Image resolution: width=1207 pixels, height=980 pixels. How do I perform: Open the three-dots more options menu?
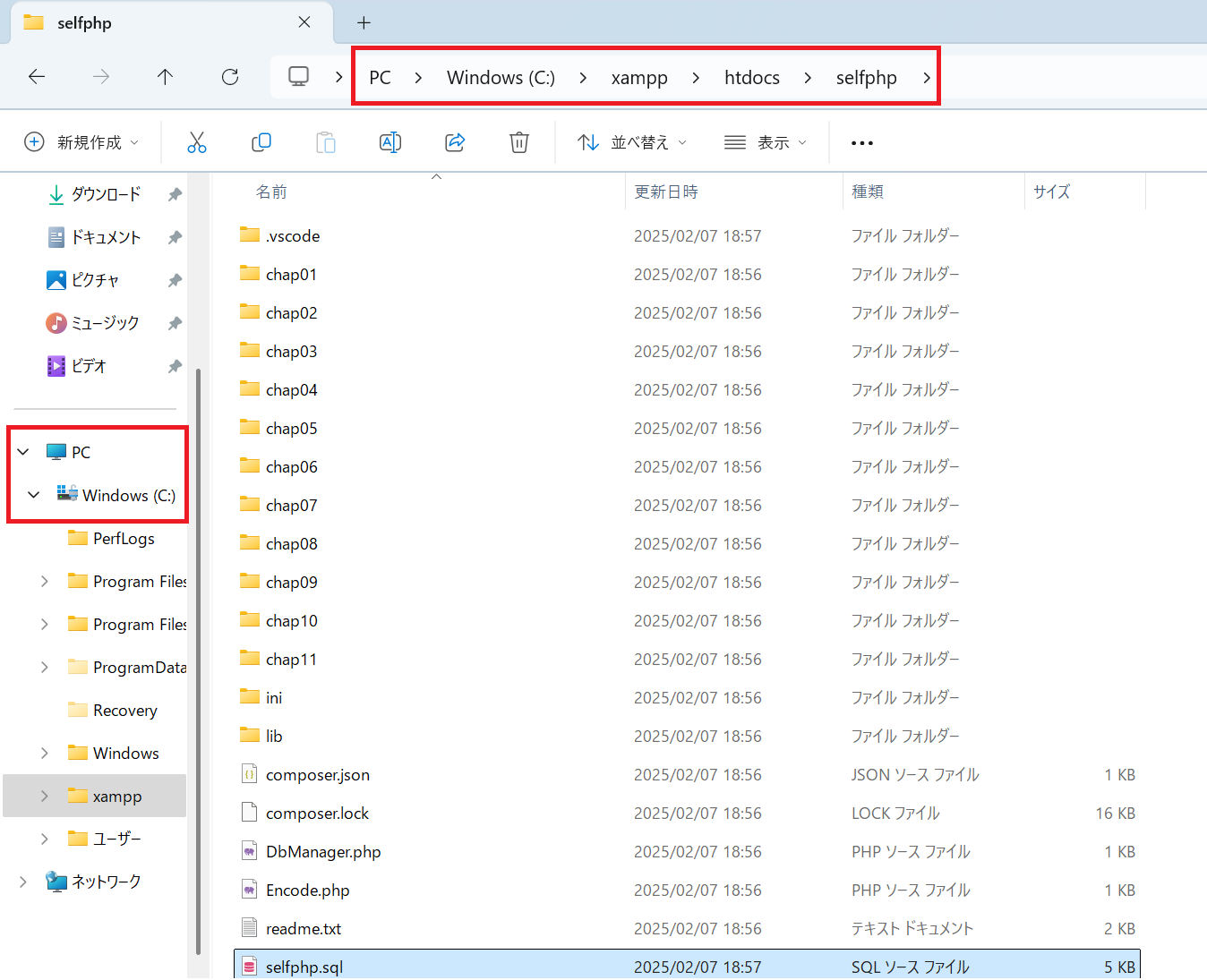862,143
